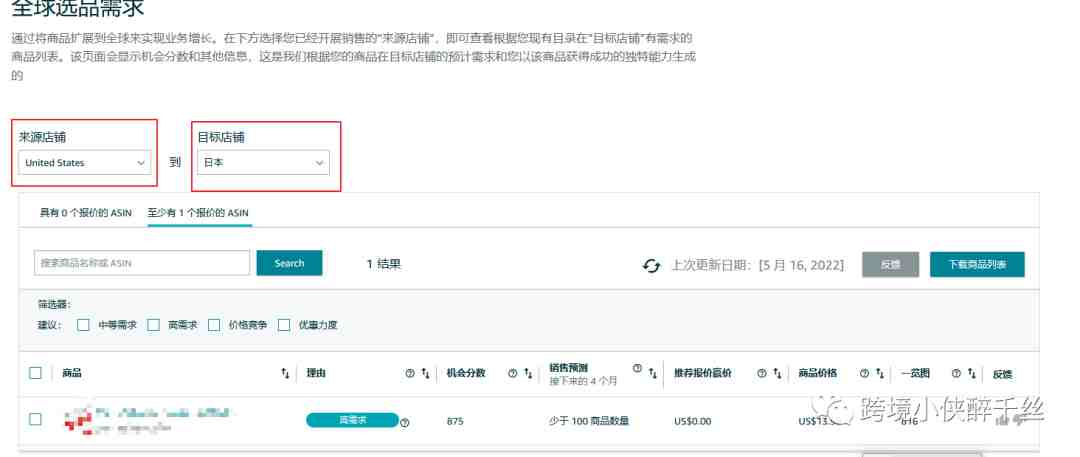Enable the 价格竞争 filter checkbox
Image resolution: width=1080 pixels, height=457 pixels.
[x=214, y=325]
